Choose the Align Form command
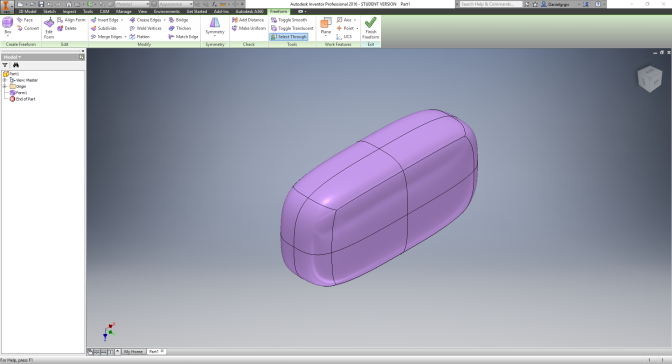This screenshot has height=364, width=672. coord(71,20)
